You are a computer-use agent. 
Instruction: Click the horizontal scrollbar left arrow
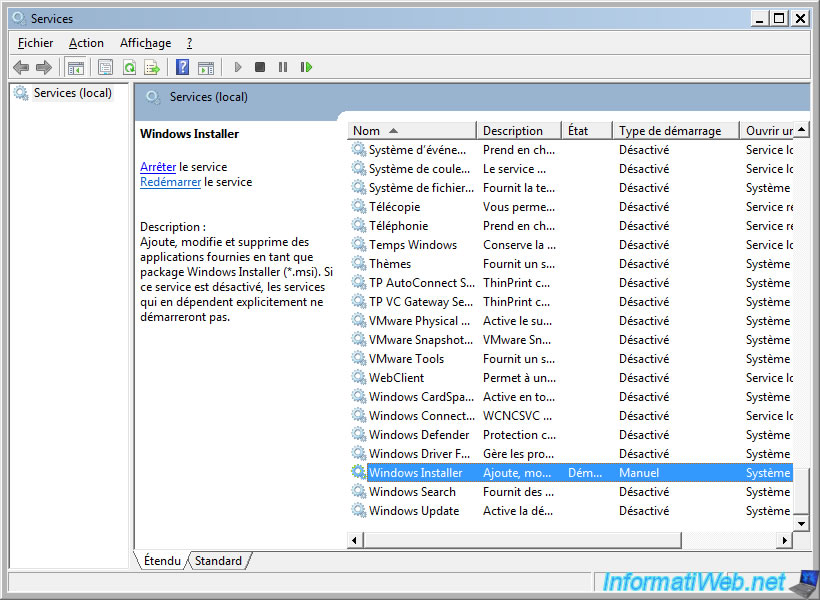point(355,540)
